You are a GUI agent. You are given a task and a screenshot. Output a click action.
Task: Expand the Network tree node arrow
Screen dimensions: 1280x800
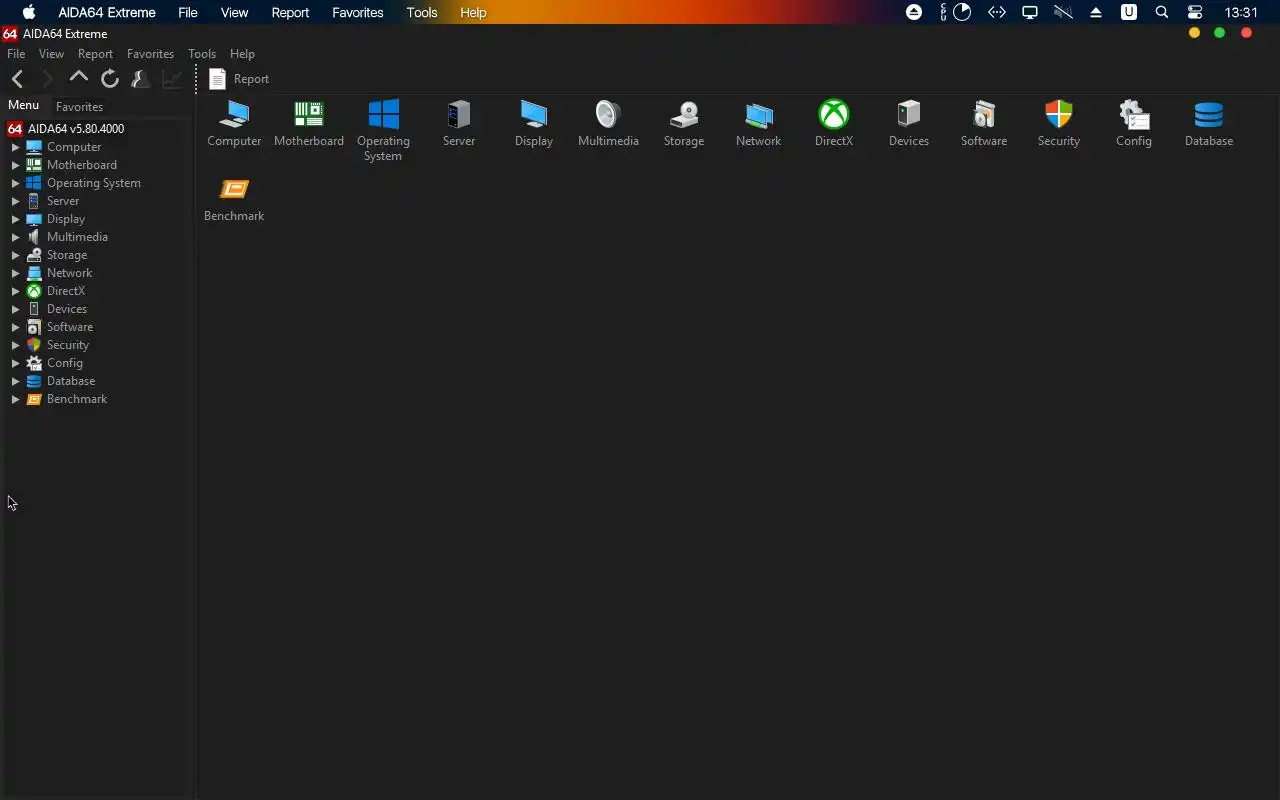[x=15, y=273]
